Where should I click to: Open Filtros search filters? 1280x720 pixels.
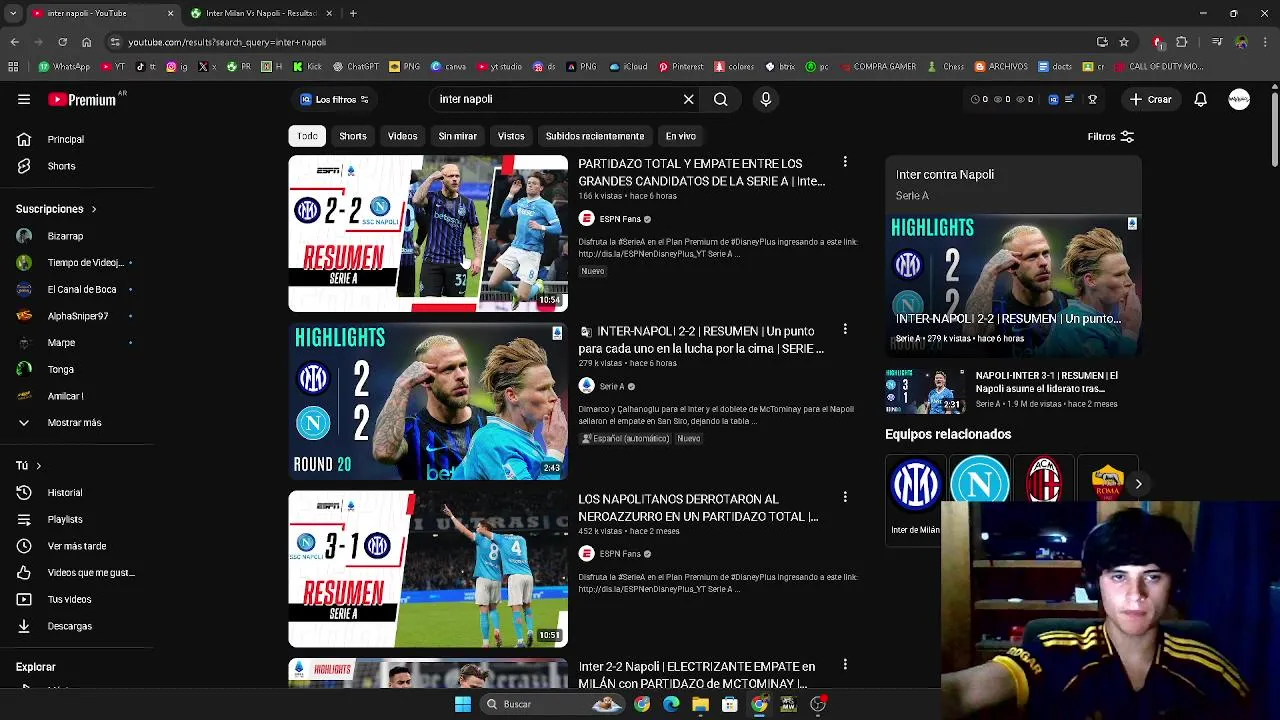(1110, 136)
